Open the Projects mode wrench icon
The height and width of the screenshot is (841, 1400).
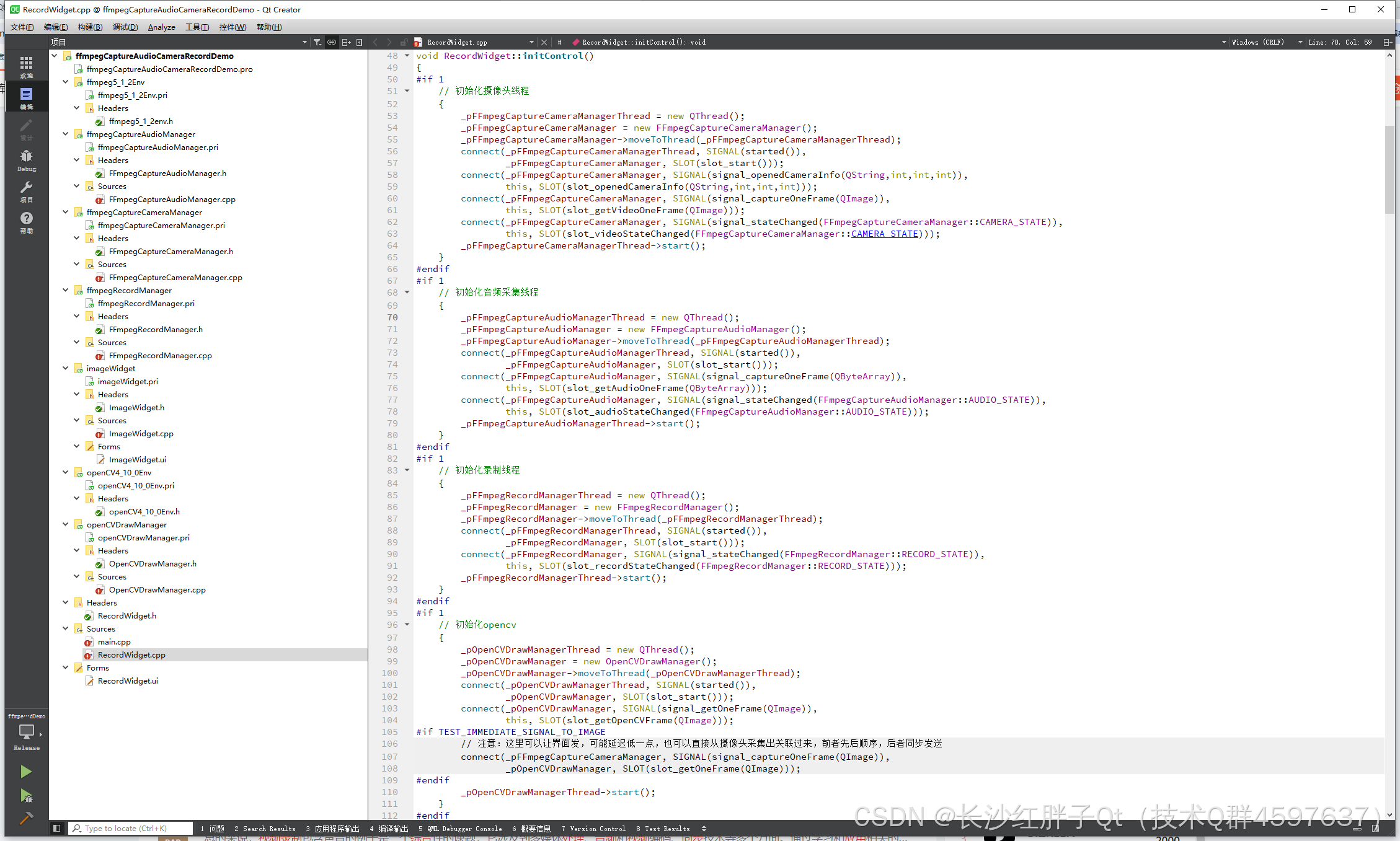(x=26, y=190)
